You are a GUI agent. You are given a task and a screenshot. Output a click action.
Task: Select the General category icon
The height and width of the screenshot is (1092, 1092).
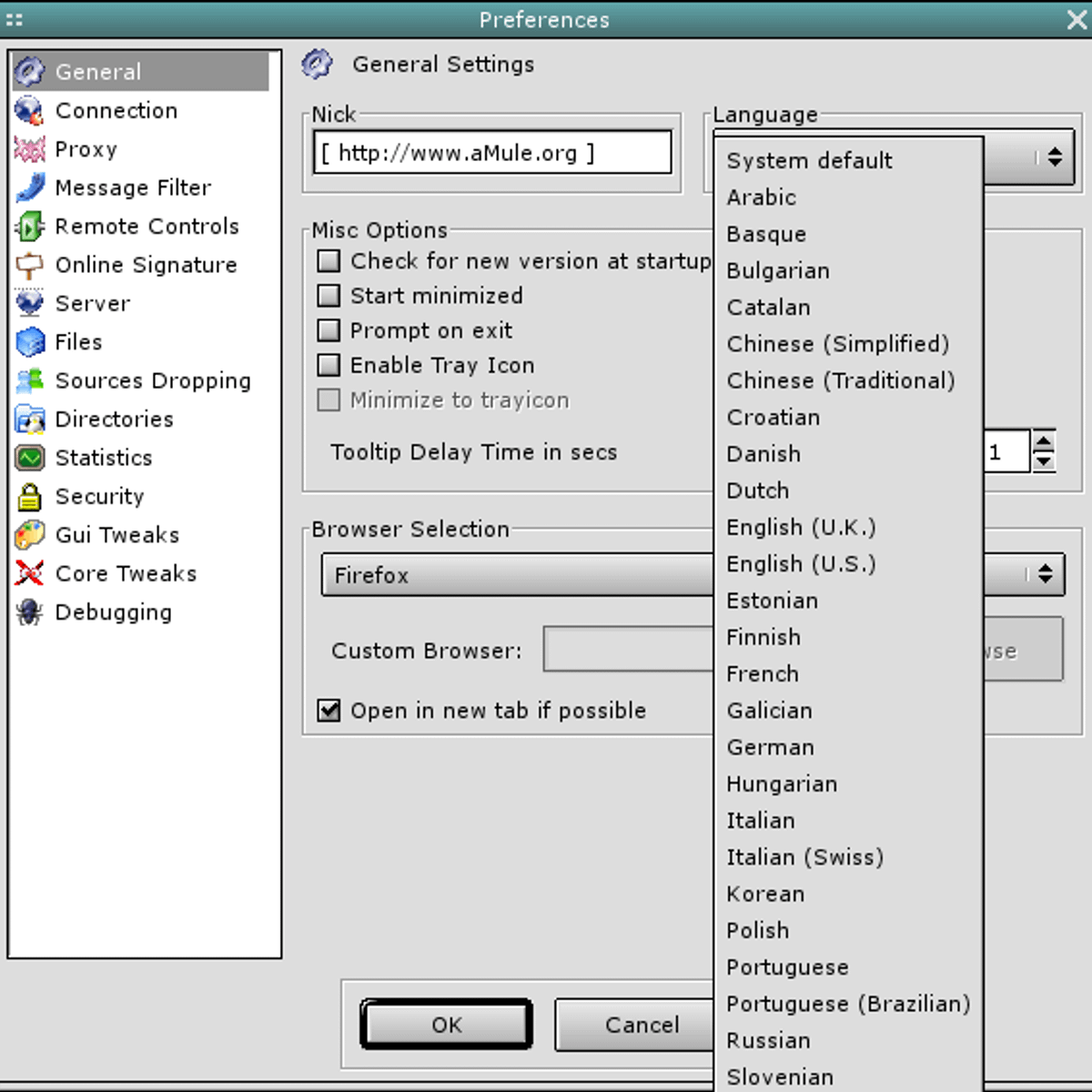point(29,71)
